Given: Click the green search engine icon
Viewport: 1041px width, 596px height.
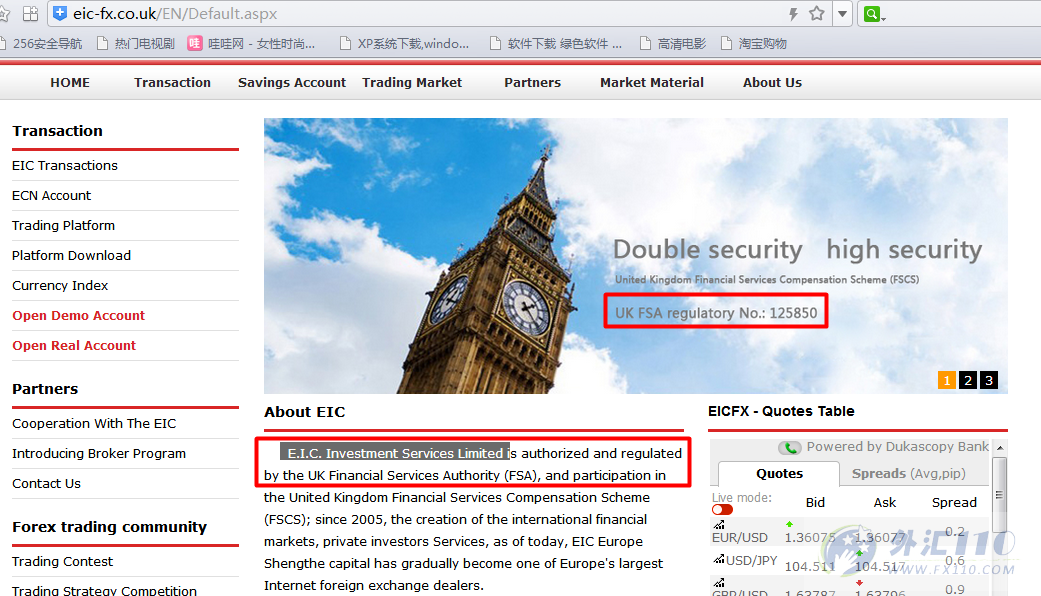Looking at the screenshot, I should [x=872, y=13].
